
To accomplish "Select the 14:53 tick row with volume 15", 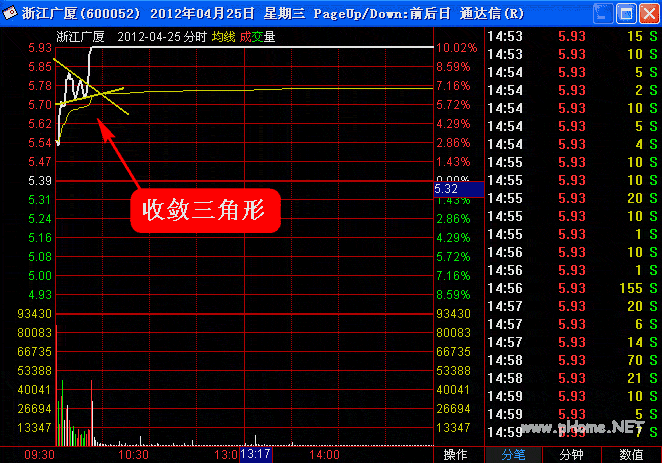I will [573, 36].
